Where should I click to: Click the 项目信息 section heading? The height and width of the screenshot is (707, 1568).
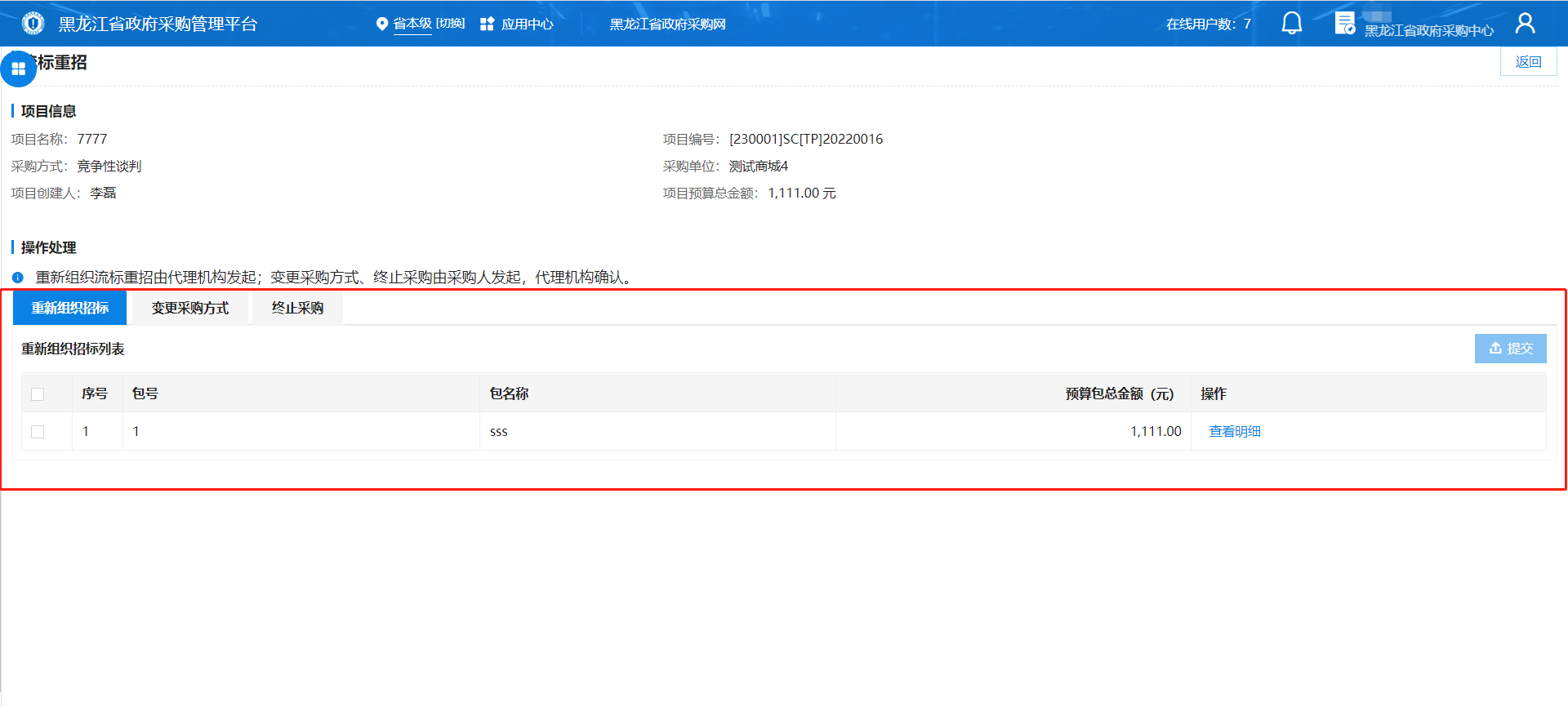48,111
